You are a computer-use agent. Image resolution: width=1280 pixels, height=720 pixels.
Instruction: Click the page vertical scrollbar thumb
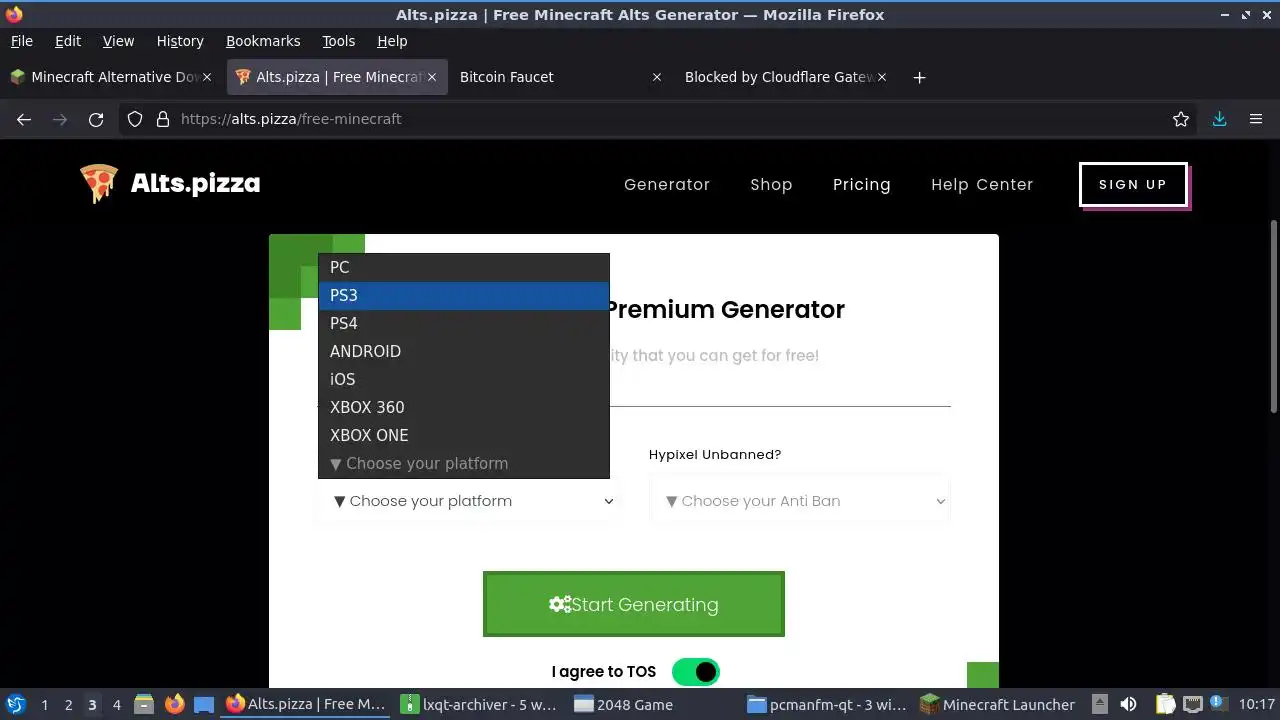[1274, 316]
